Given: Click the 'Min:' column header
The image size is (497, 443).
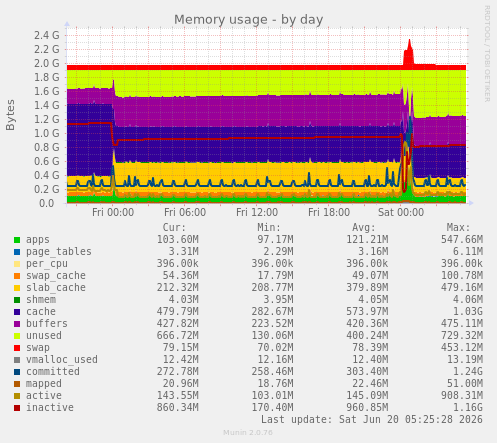Looking at the screenshot, I should [x=269, y=228].
